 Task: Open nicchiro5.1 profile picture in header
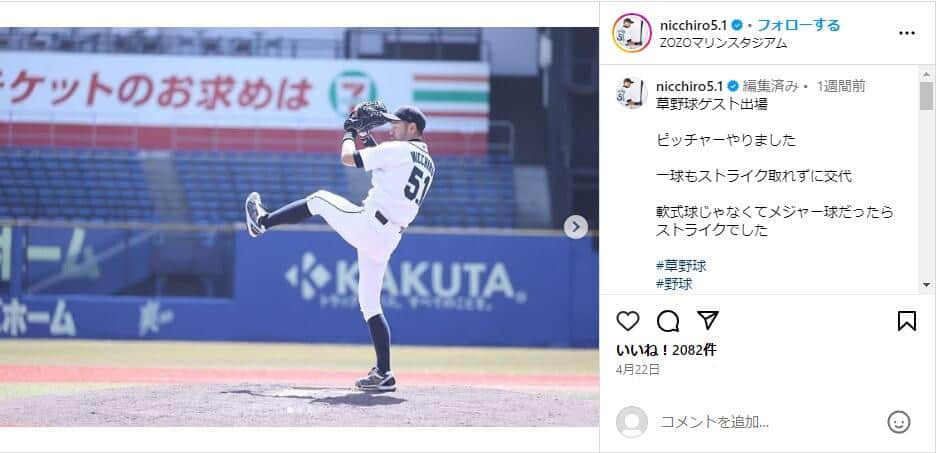click(x=632, y=33)
